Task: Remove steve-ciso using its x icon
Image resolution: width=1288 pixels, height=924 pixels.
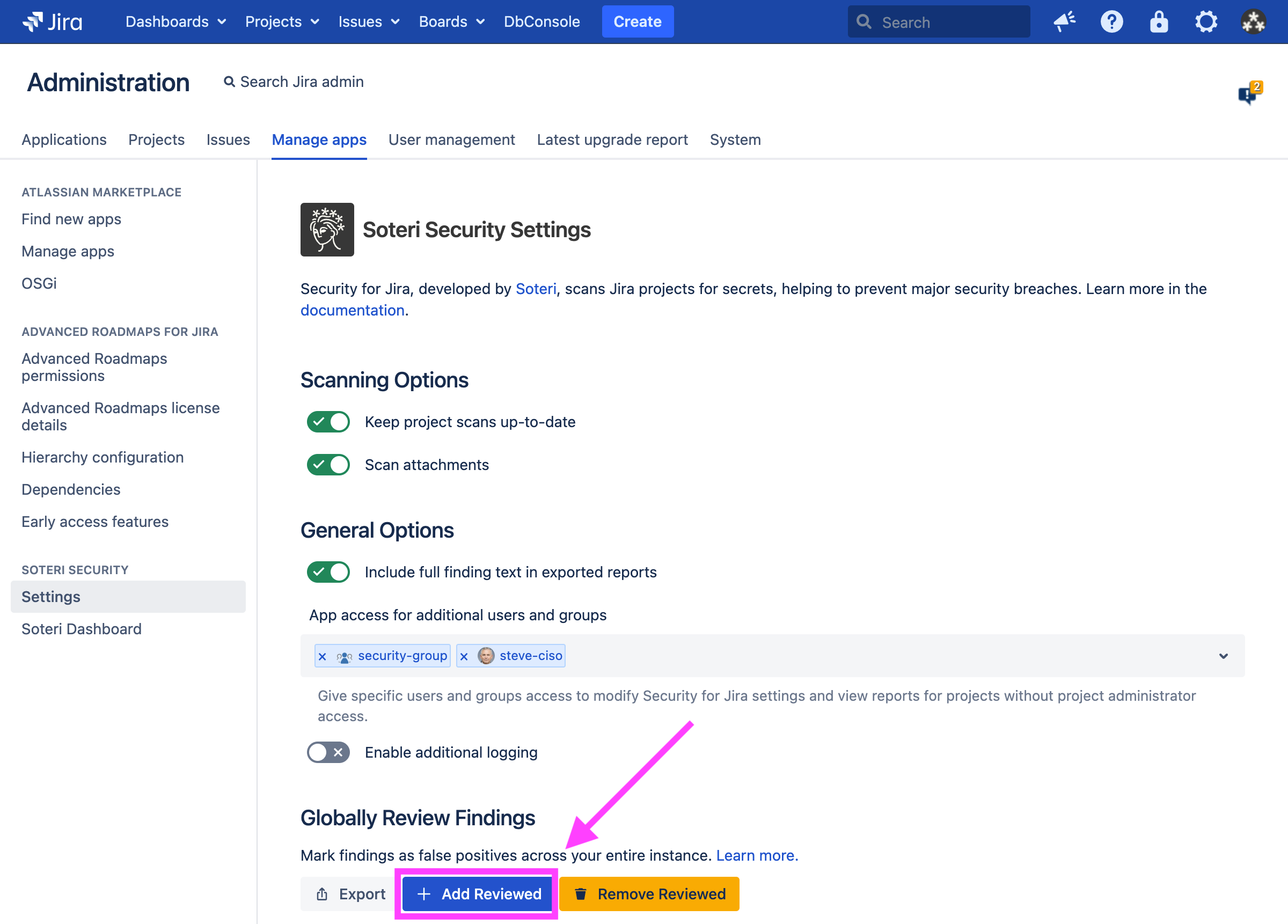Action: (x=465, y=656)
